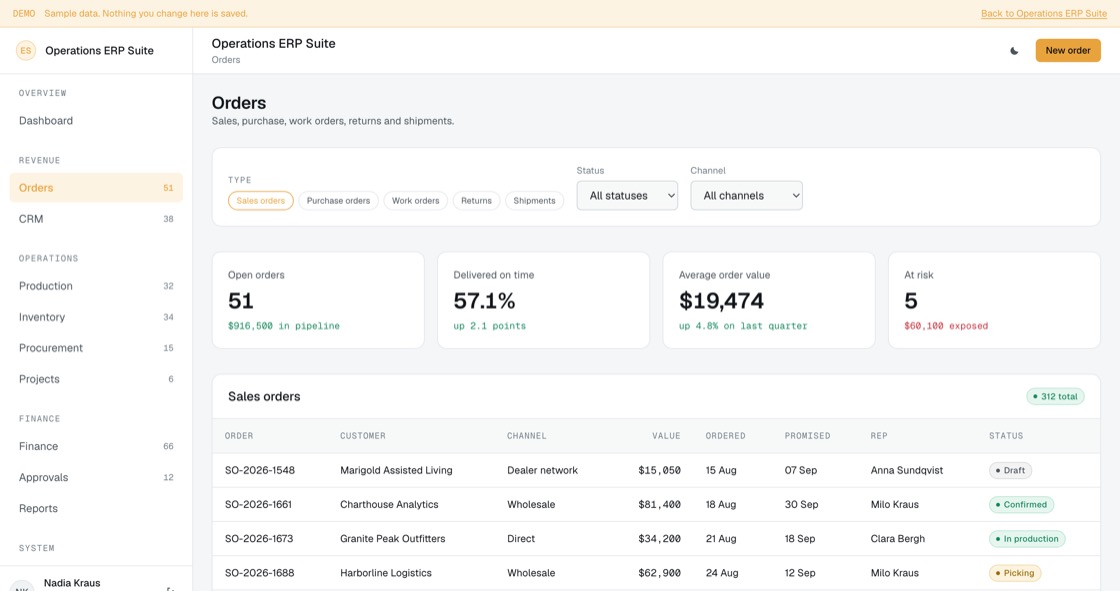This screenshot has width=1120, height=591.
Task: Follow the Back to Operations ERP Suite link
Action: (x=1044, y=14)
